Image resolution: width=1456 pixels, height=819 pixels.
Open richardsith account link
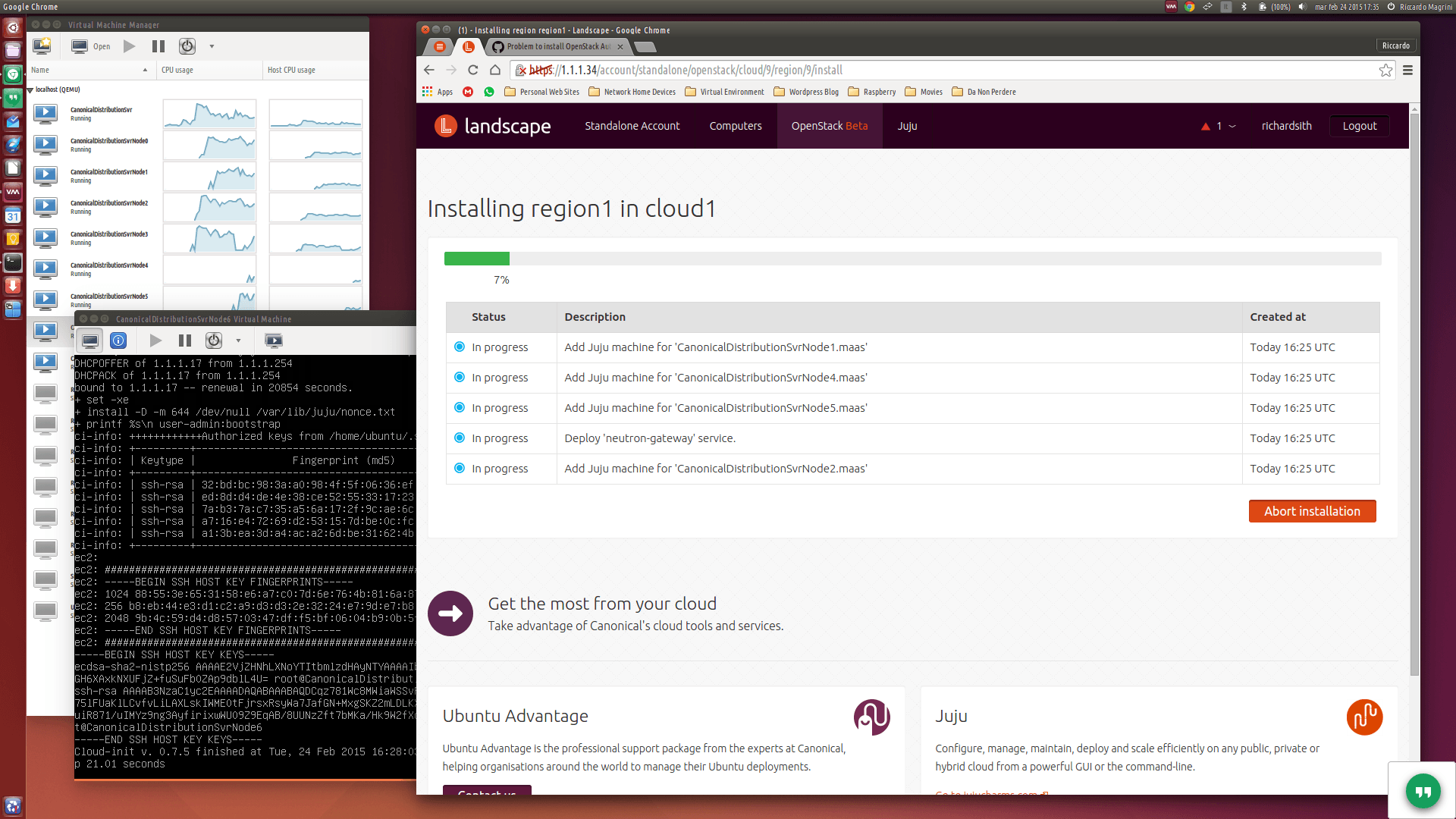(1287, 126)
